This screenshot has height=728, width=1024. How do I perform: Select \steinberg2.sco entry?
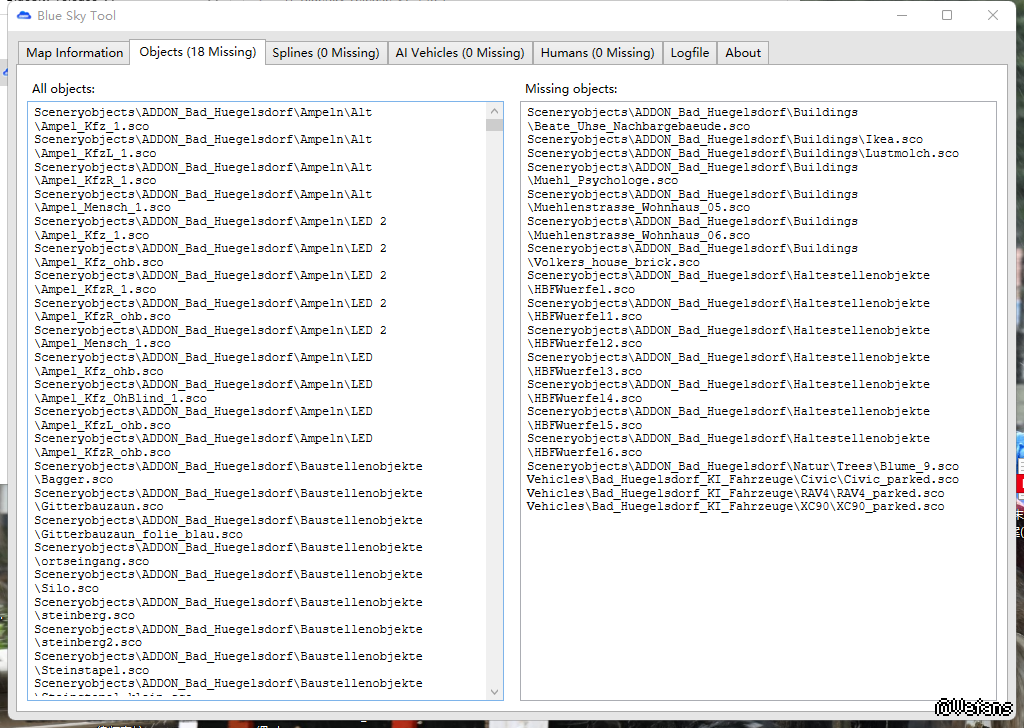[228, 636]
